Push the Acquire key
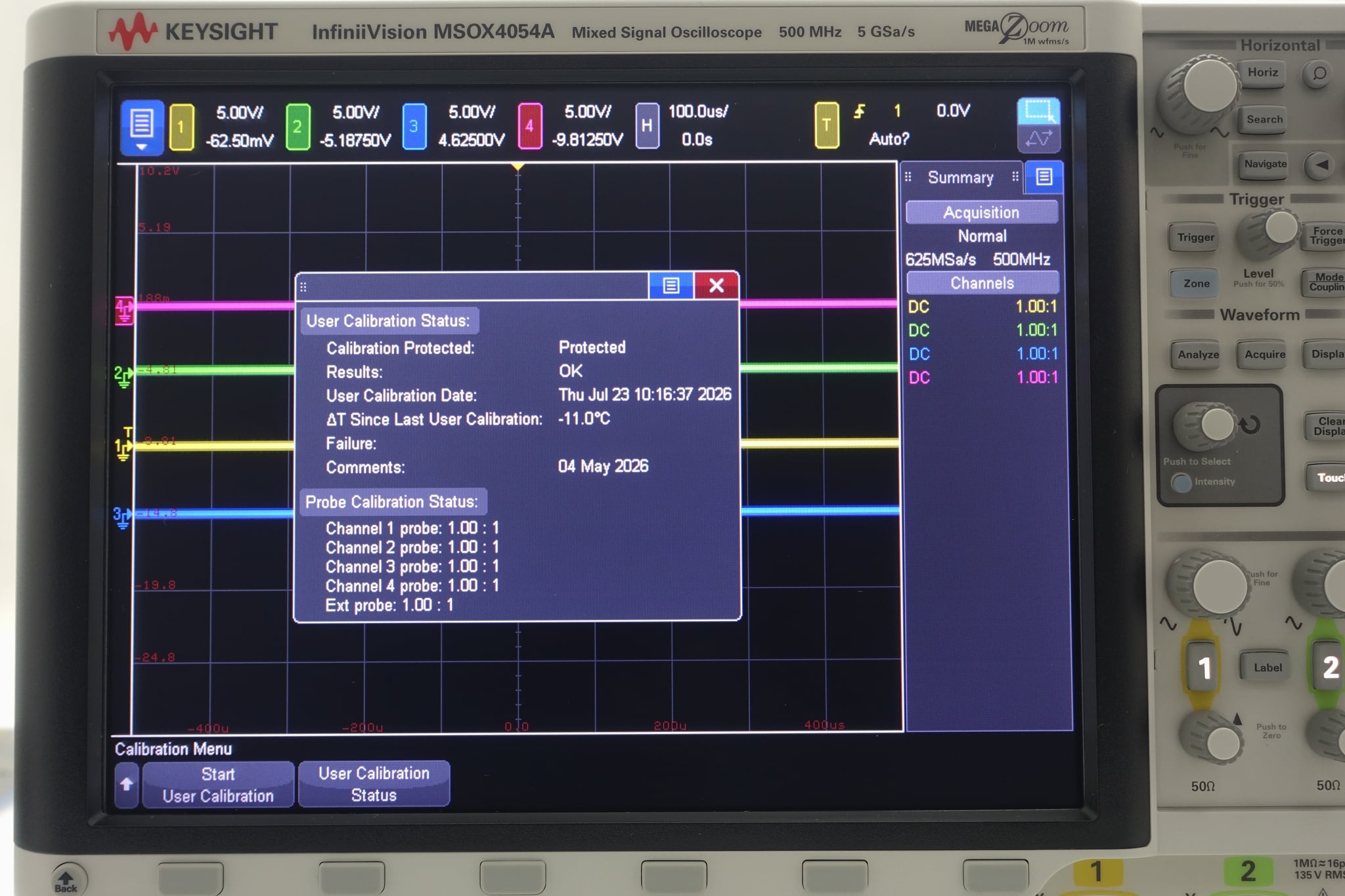 click(1265, 354)
